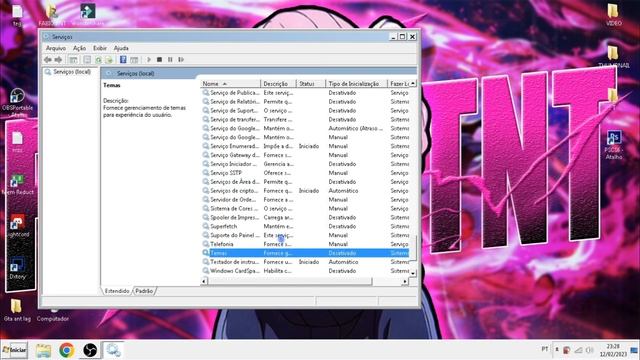Restart the service with the restart icon
This screenshot has width=640, height=360.
pos(181,60)
